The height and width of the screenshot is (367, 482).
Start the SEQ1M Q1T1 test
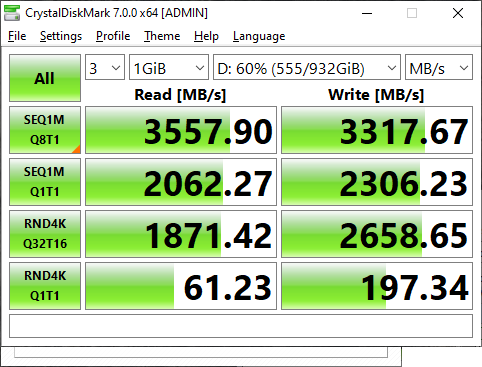[45, 182]
